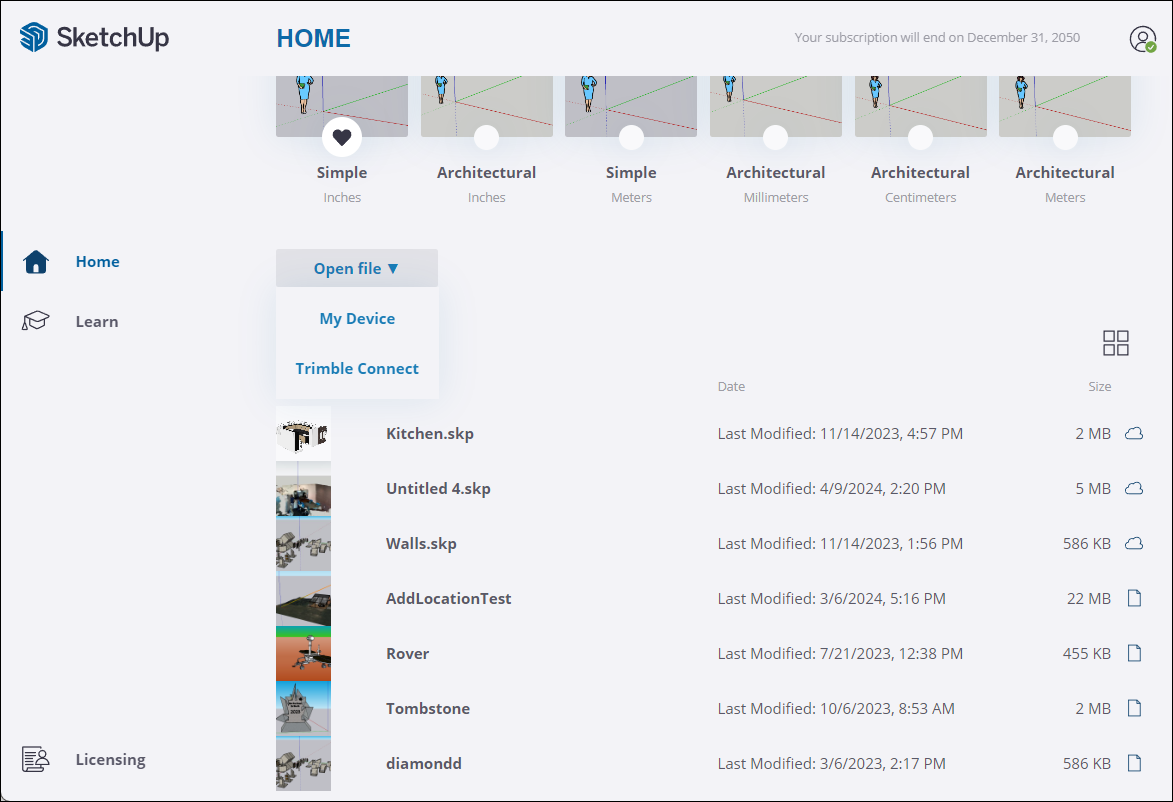The height and width of the screenshot is (802, 1173).
Task: Open the AddLocationTest file
Action: coord(448,599)
